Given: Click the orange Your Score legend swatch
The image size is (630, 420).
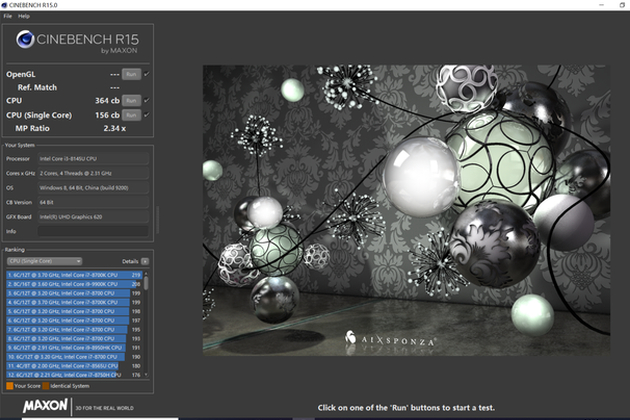Looking at the screenshot, I should pos(10,386).
